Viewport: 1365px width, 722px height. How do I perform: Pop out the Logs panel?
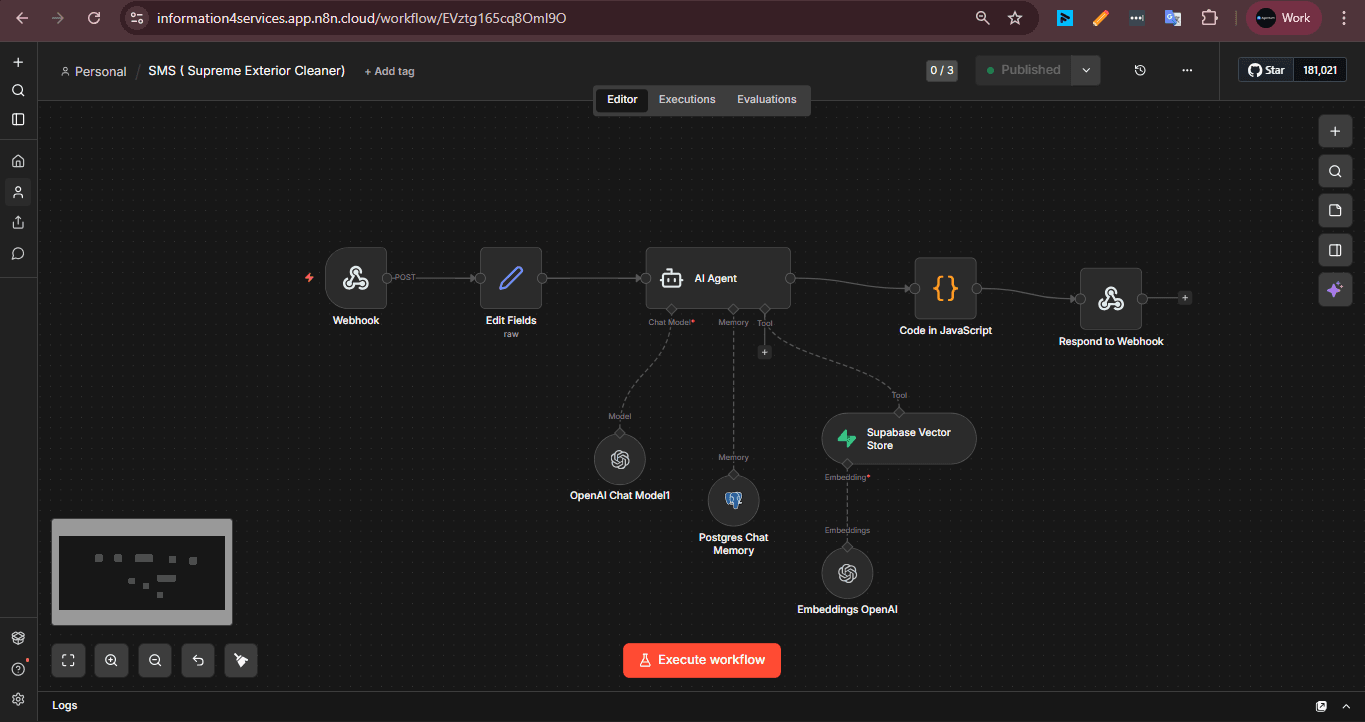(x=1322, y=706)
